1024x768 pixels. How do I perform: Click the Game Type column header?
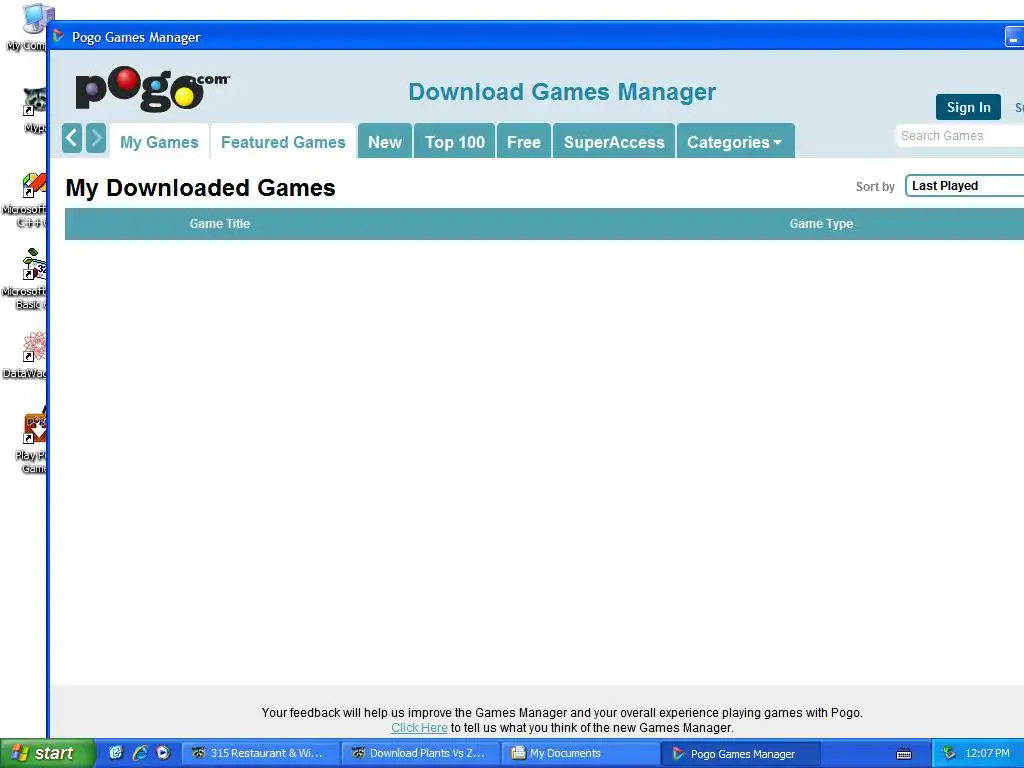pyautogui.click(x=821, y=223)
